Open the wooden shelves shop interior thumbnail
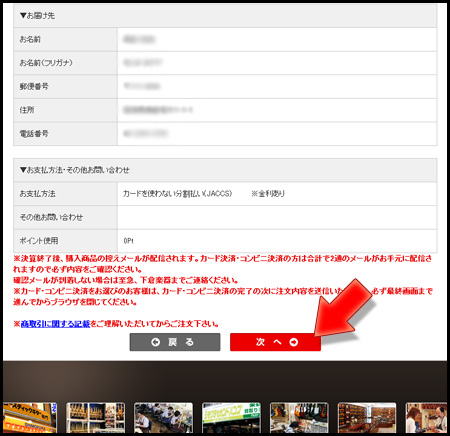 click(x=367, y=418)
